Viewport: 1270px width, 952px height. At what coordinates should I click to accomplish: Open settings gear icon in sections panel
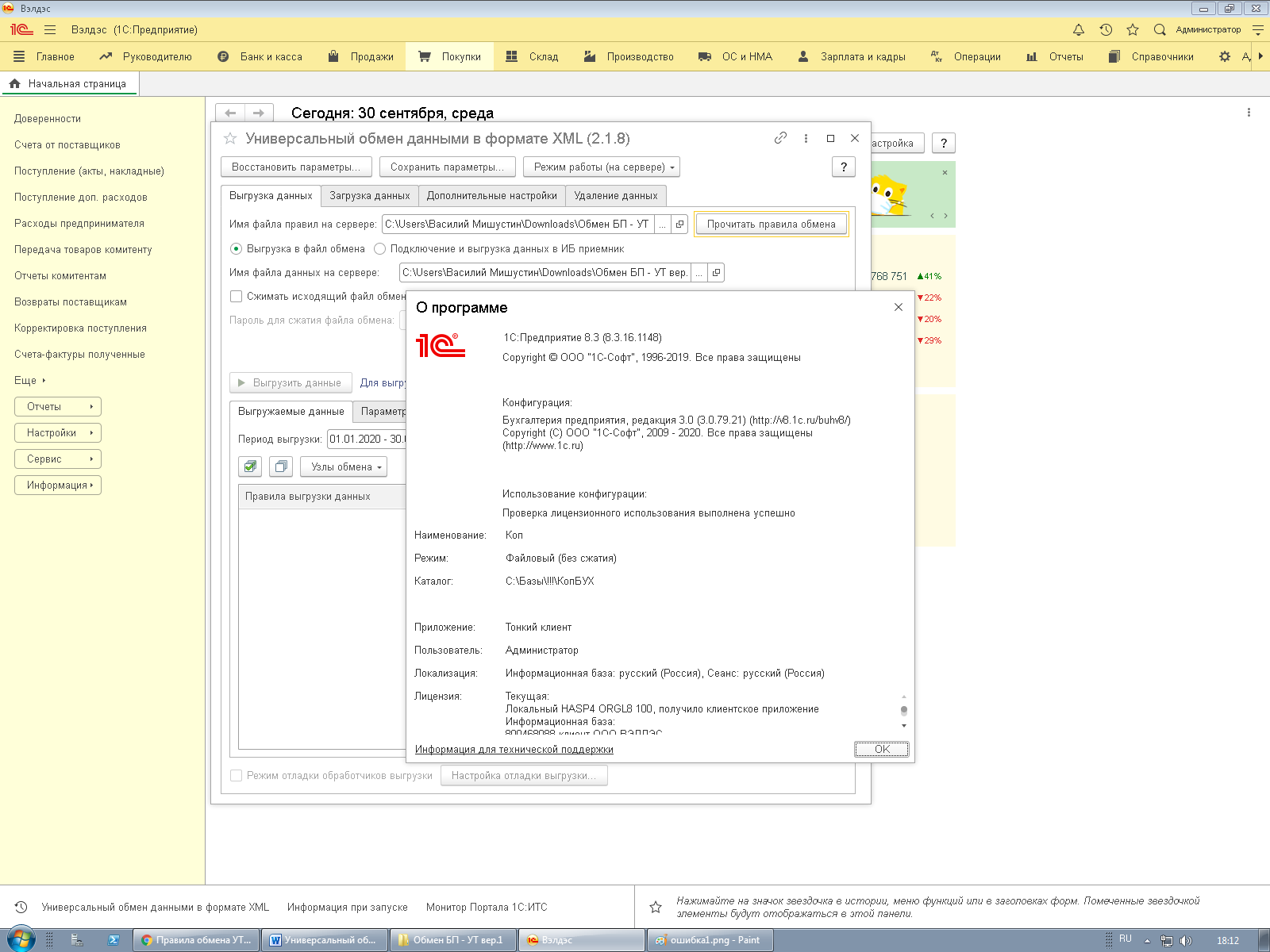pyautogui.click(x=1225, y=56)
